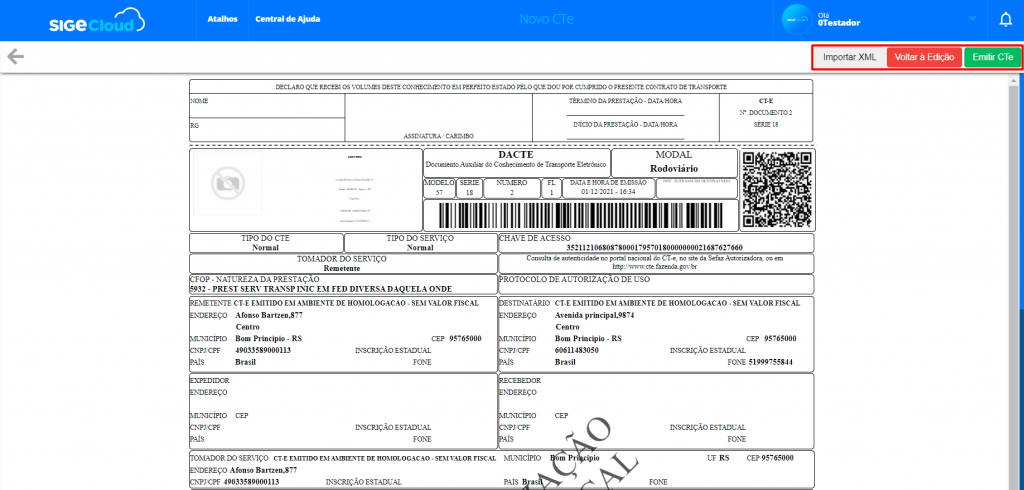1024x490 pixels.
Task: Open notifications bell icon
Action: click(x=1006, y=20)
